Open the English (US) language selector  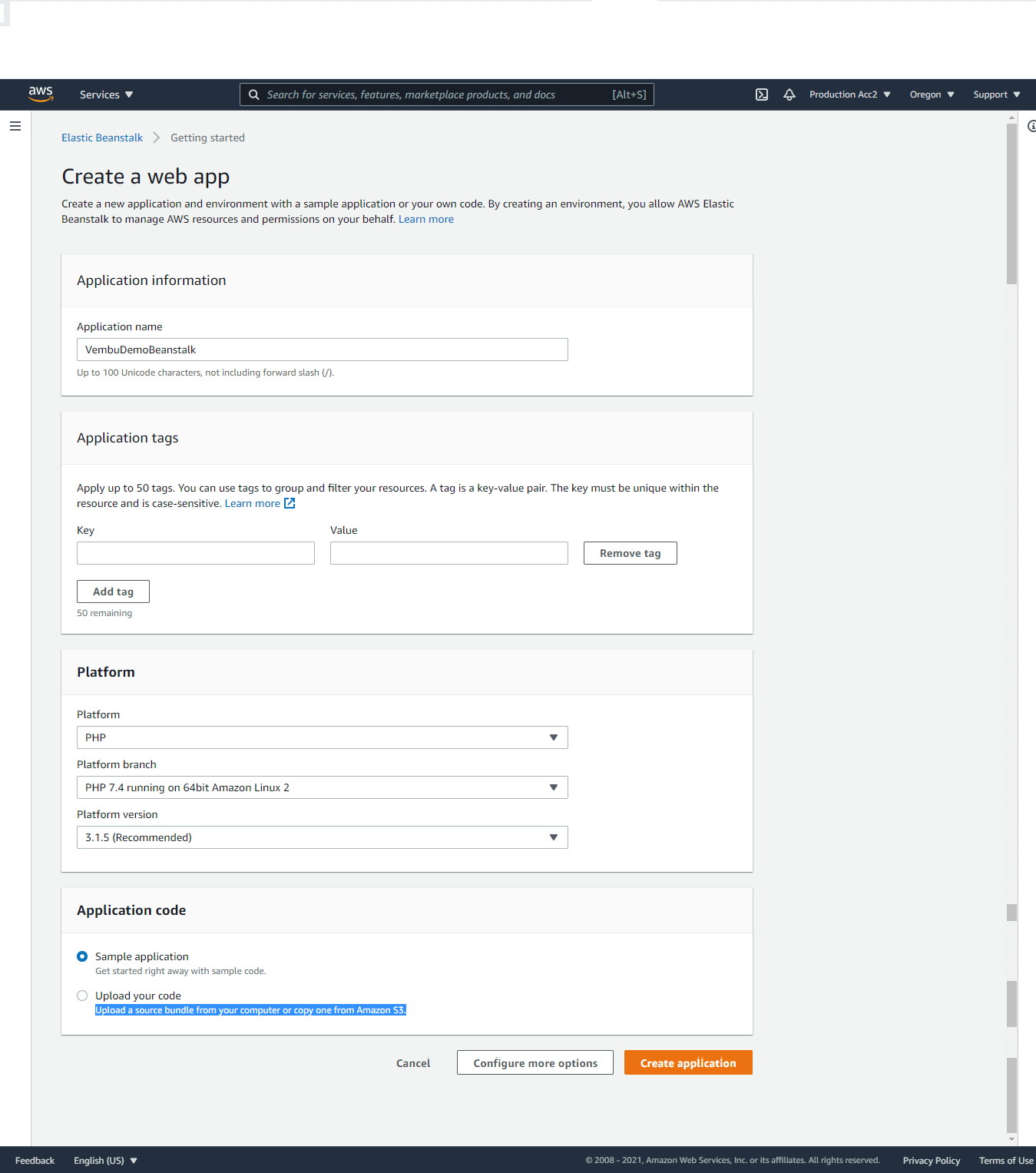click(x=105, y=1161)
